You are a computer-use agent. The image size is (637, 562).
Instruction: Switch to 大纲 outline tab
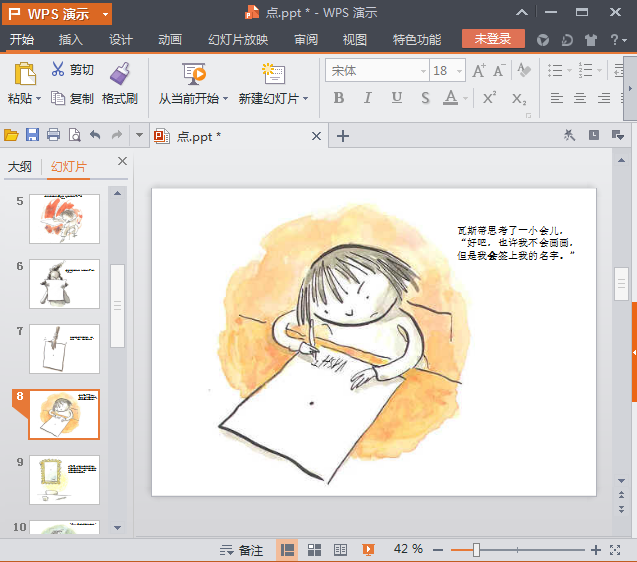pos(20,167)
